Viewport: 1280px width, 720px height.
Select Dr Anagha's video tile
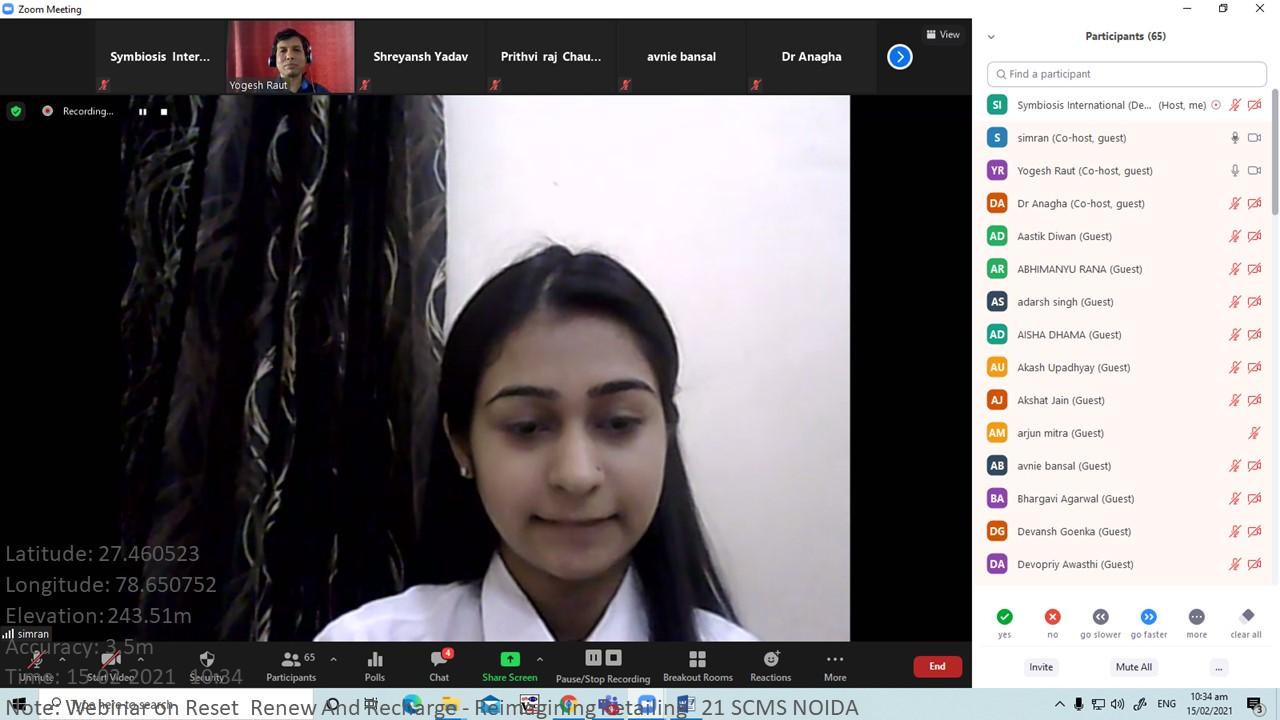click(811, 57)
